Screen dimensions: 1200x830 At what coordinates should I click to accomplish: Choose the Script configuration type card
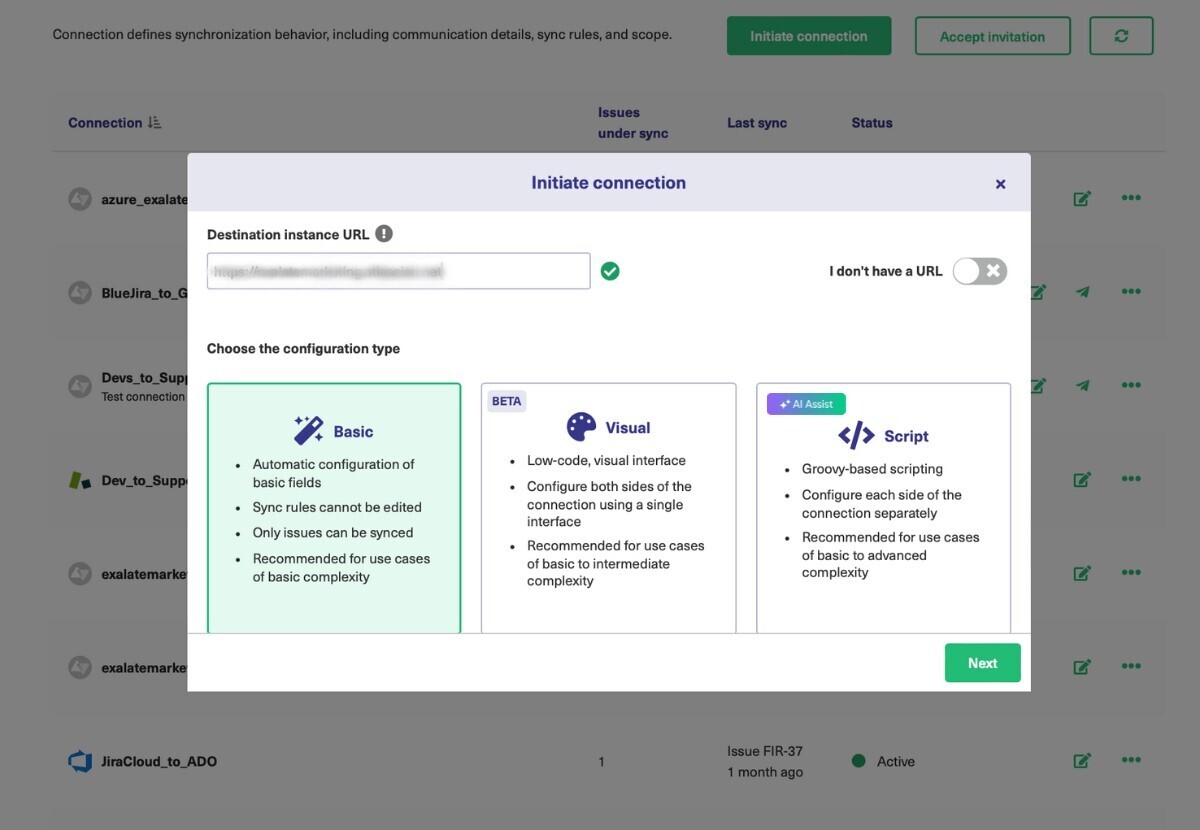coord(883,508)
